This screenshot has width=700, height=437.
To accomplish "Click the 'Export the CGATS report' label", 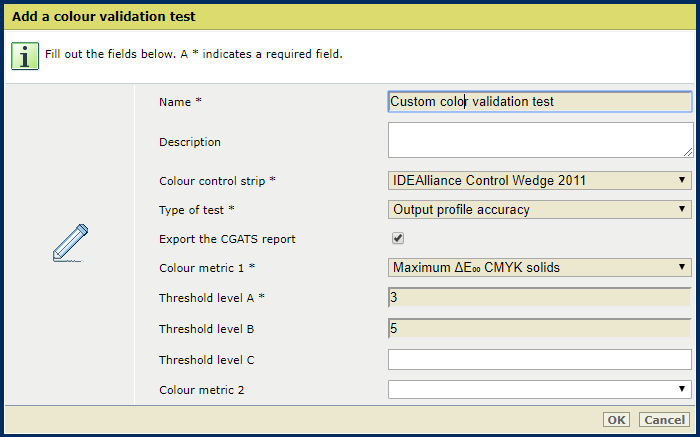I will (227, 239).
